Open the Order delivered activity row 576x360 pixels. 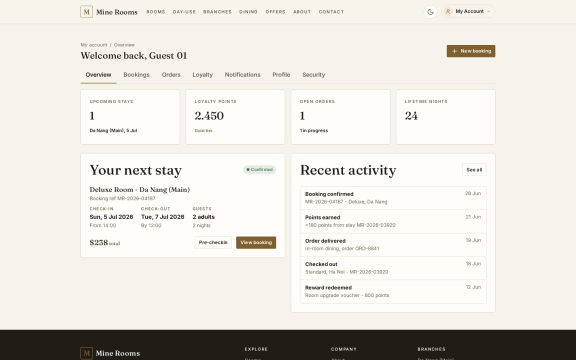[393, 245]
